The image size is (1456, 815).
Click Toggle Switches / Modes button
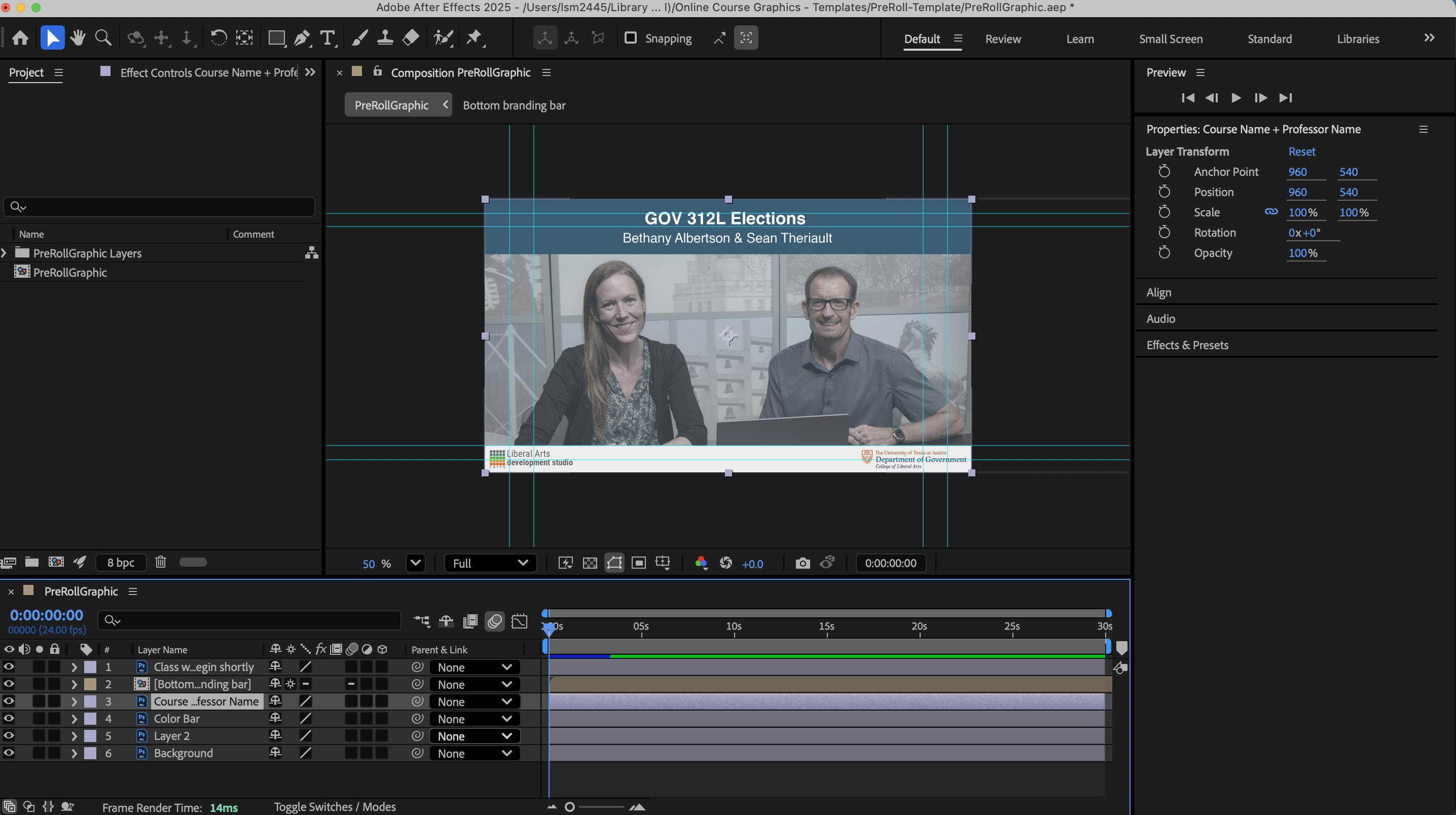click(335, 806)
